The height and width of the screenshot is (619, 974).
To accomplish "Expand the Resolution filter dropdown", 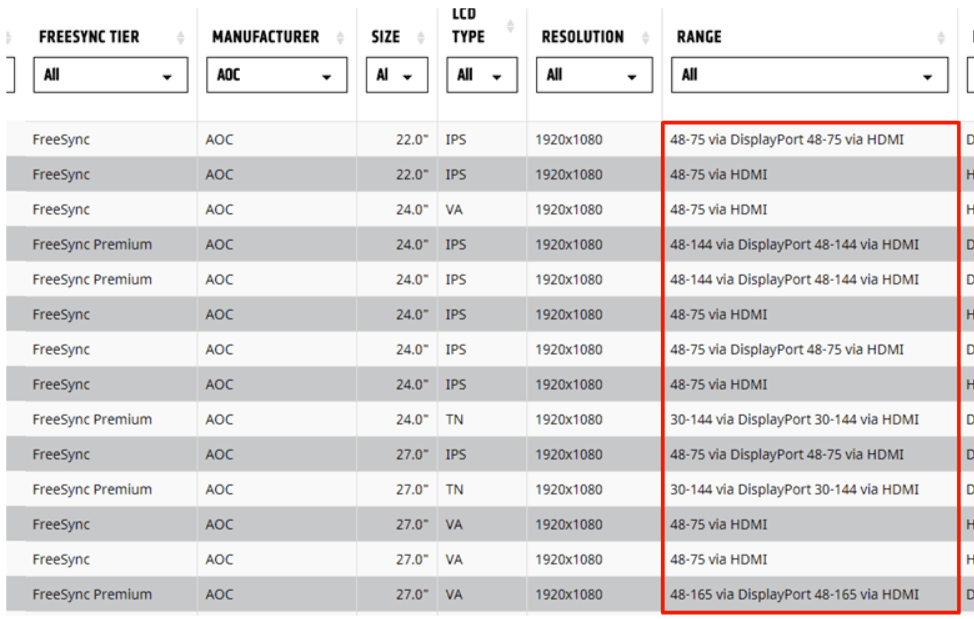I will coord(594,75).
